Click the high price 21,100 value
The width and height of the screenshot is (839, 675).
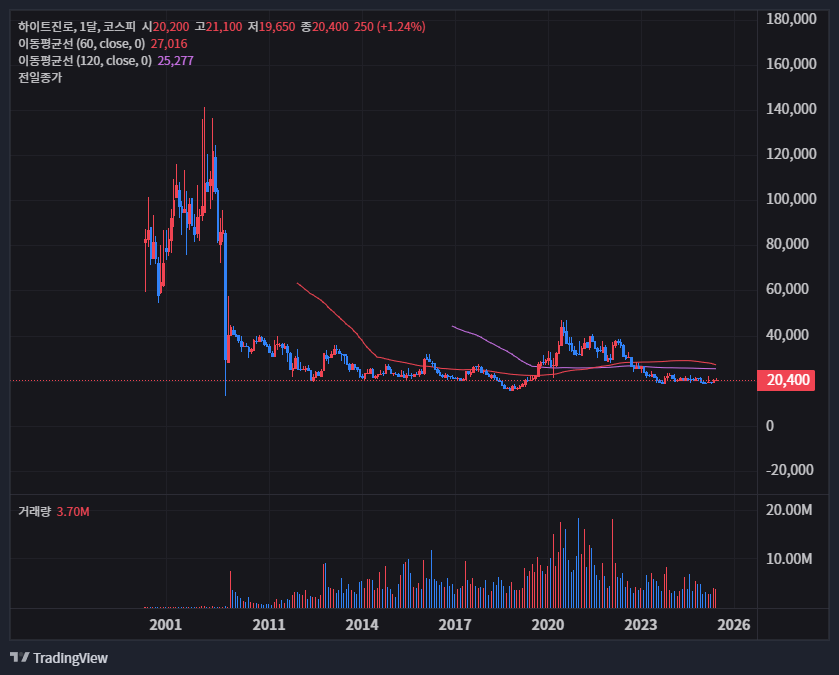(x=224, y=27)
